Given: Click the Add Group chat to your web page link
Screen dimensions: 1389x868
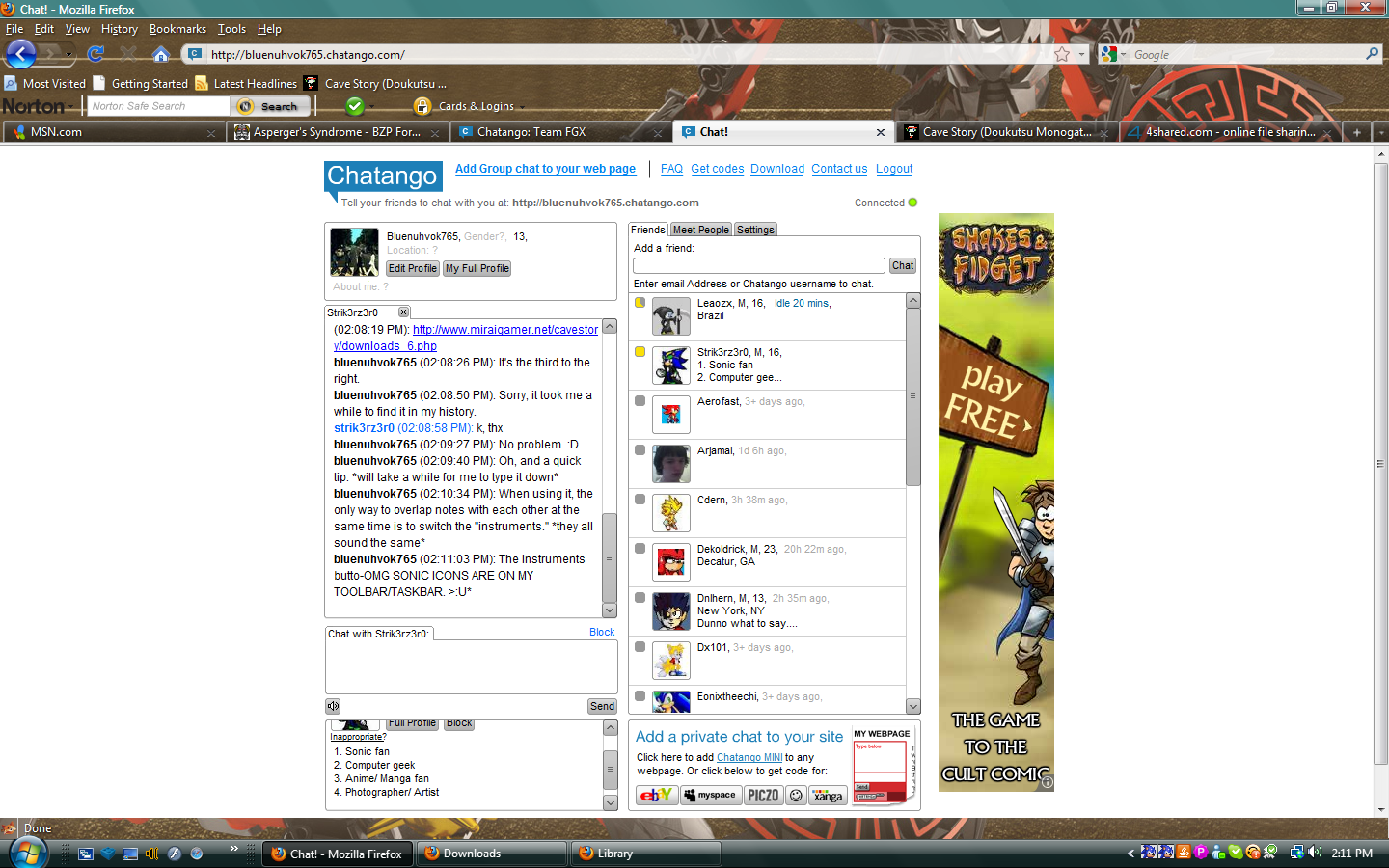Looking at the screenshot, I should tap(545, 169).
